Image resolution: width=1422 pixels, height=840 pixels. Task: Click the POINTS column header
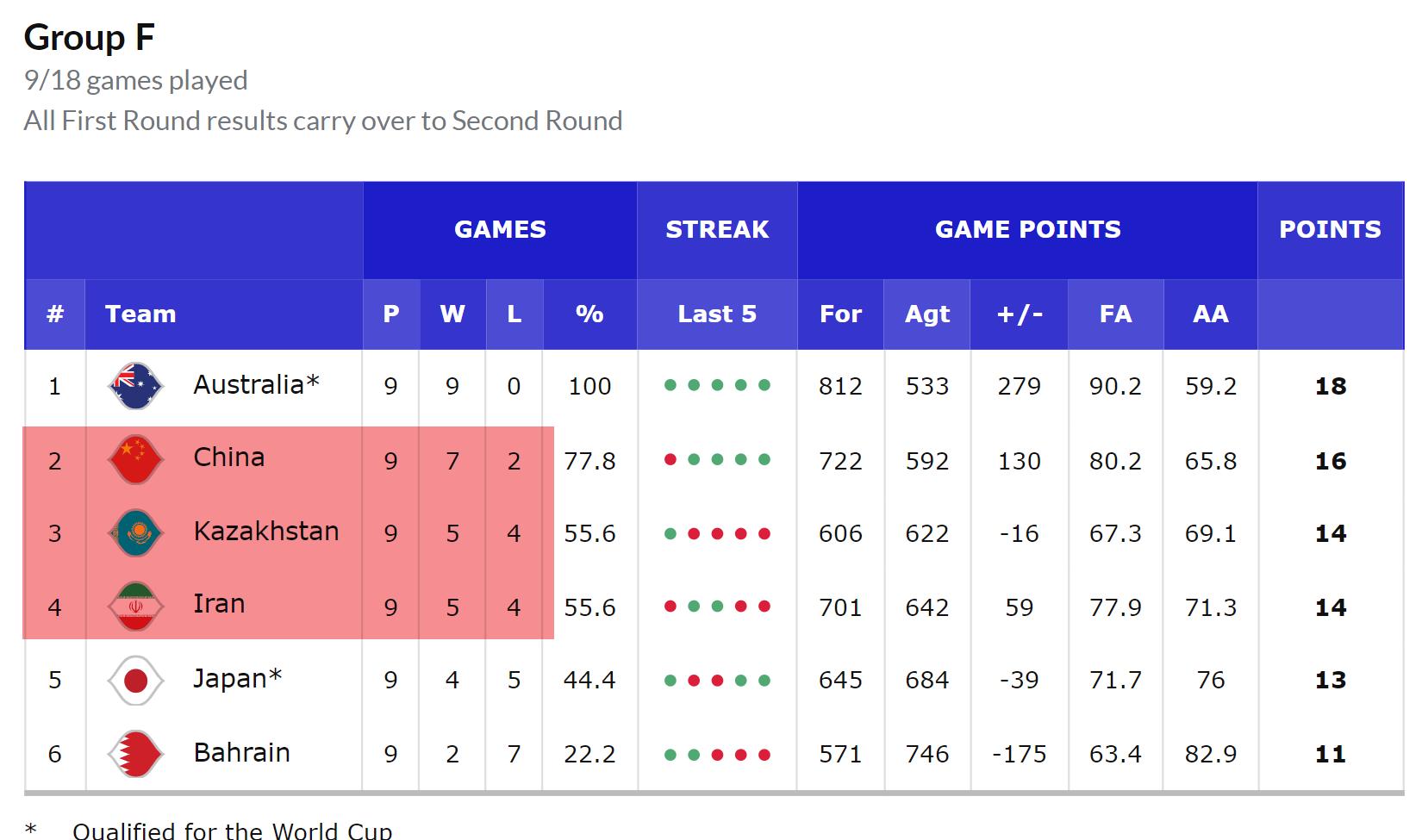(1330, 229)
